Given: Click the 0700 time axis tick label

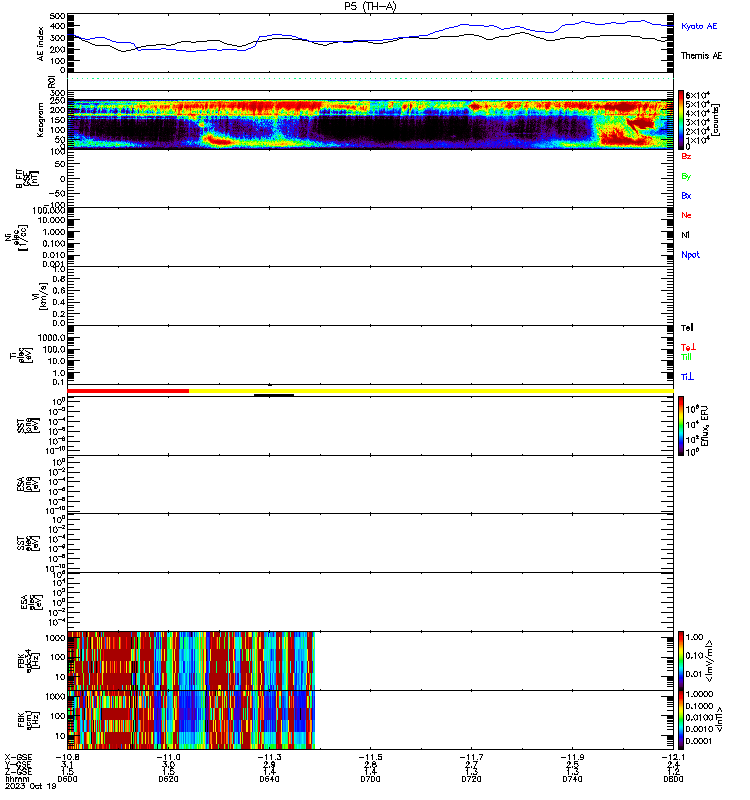Looking at the screenshot, I should point(370,779).
